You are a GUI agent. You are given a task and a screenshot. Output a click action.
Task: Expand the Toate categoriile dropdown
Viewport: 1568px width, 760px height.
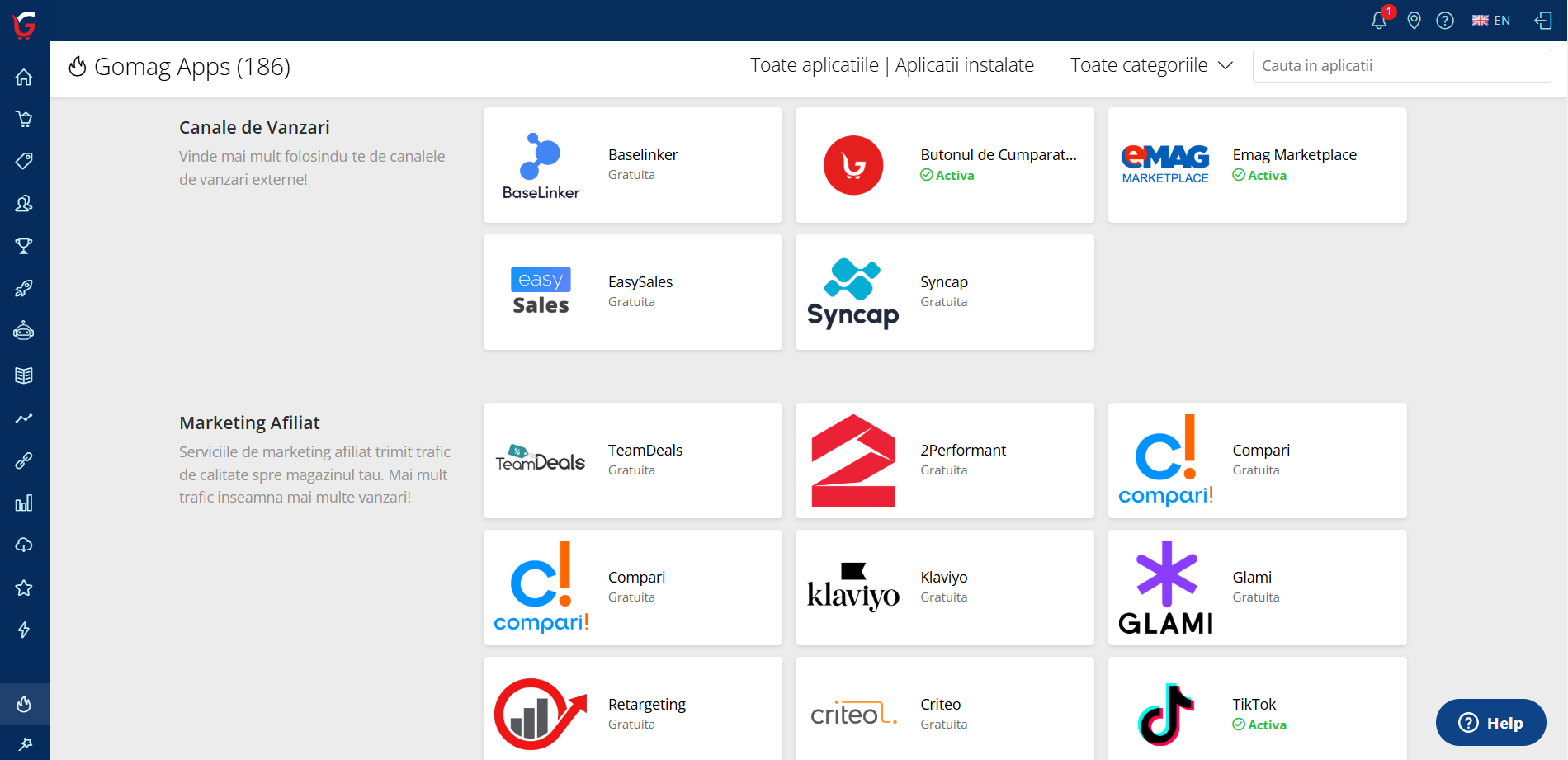pyautogui.click(x=1151, y=65)
